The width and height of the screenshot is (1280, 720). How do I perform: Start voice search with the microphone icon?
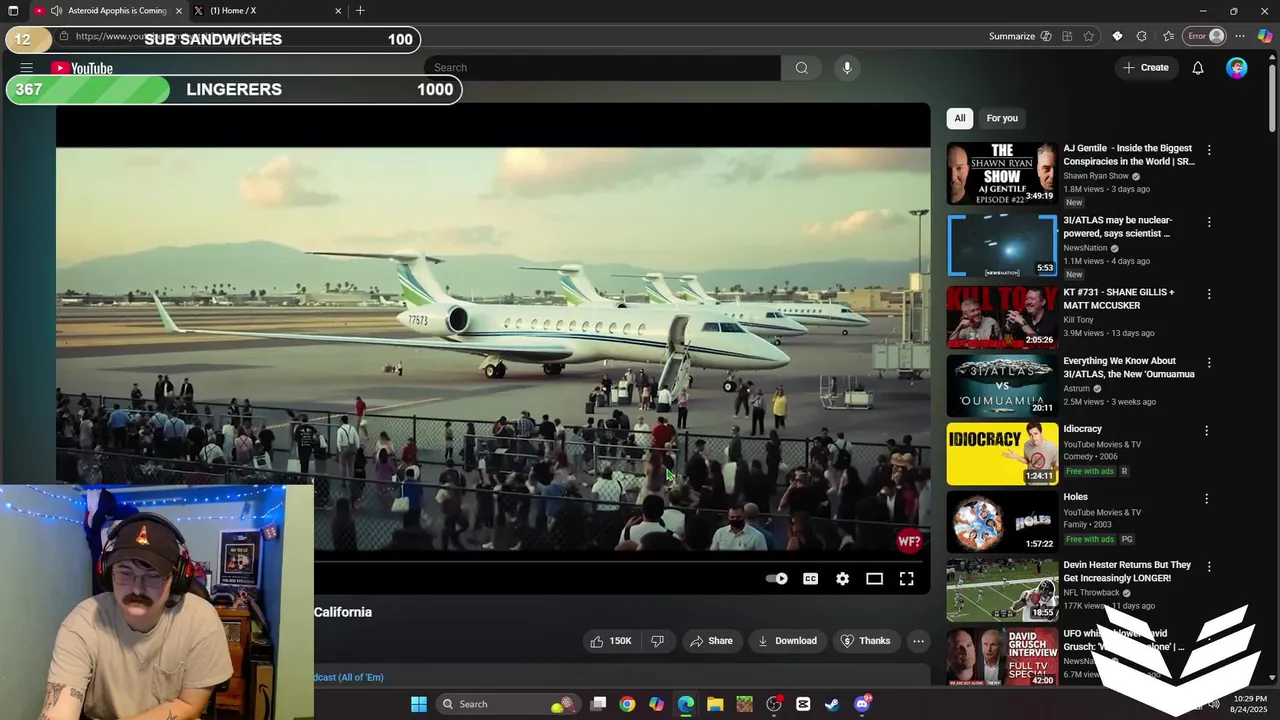pos(847,68)
